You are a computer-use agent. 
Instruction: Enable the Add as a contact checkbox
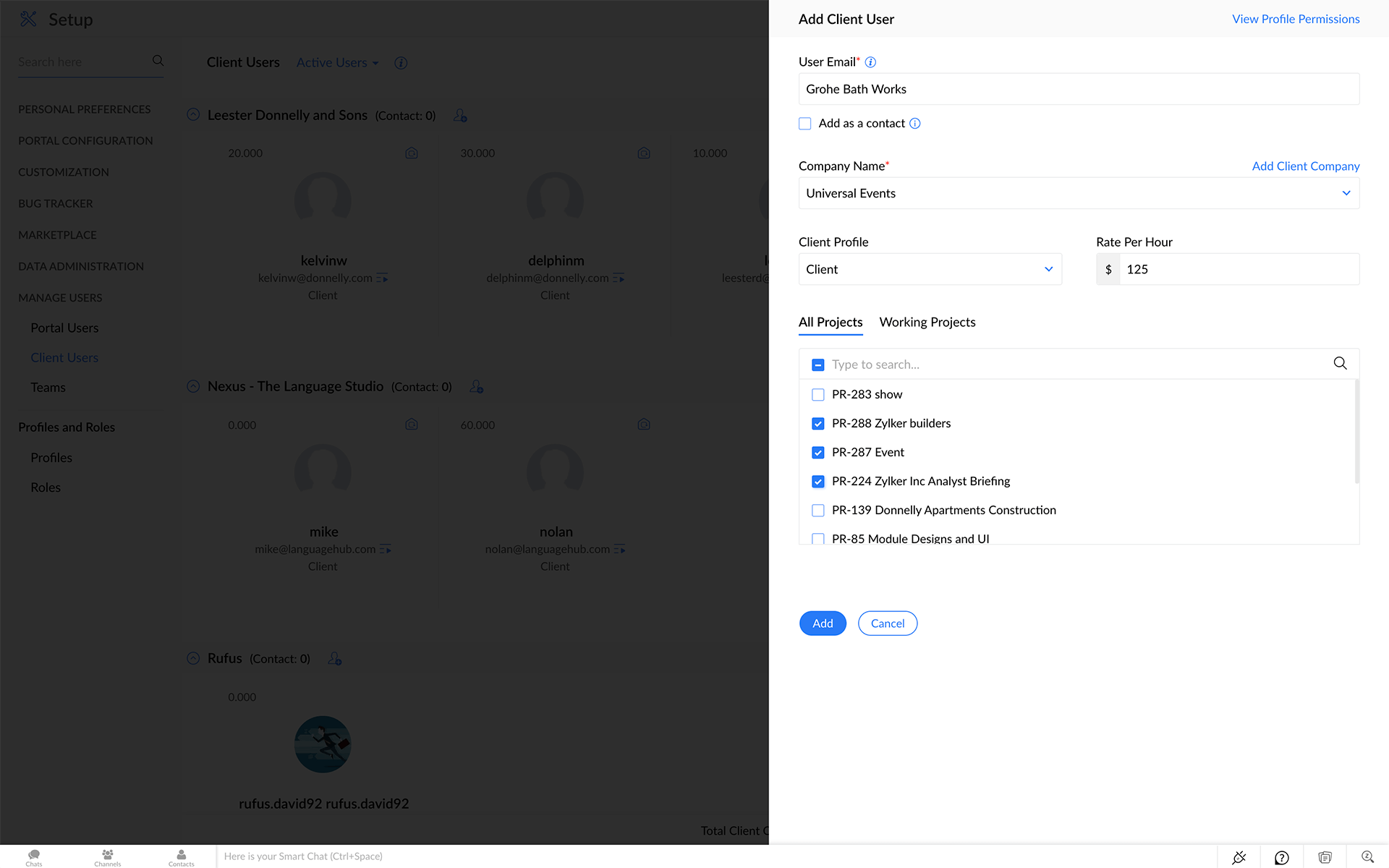804,124
